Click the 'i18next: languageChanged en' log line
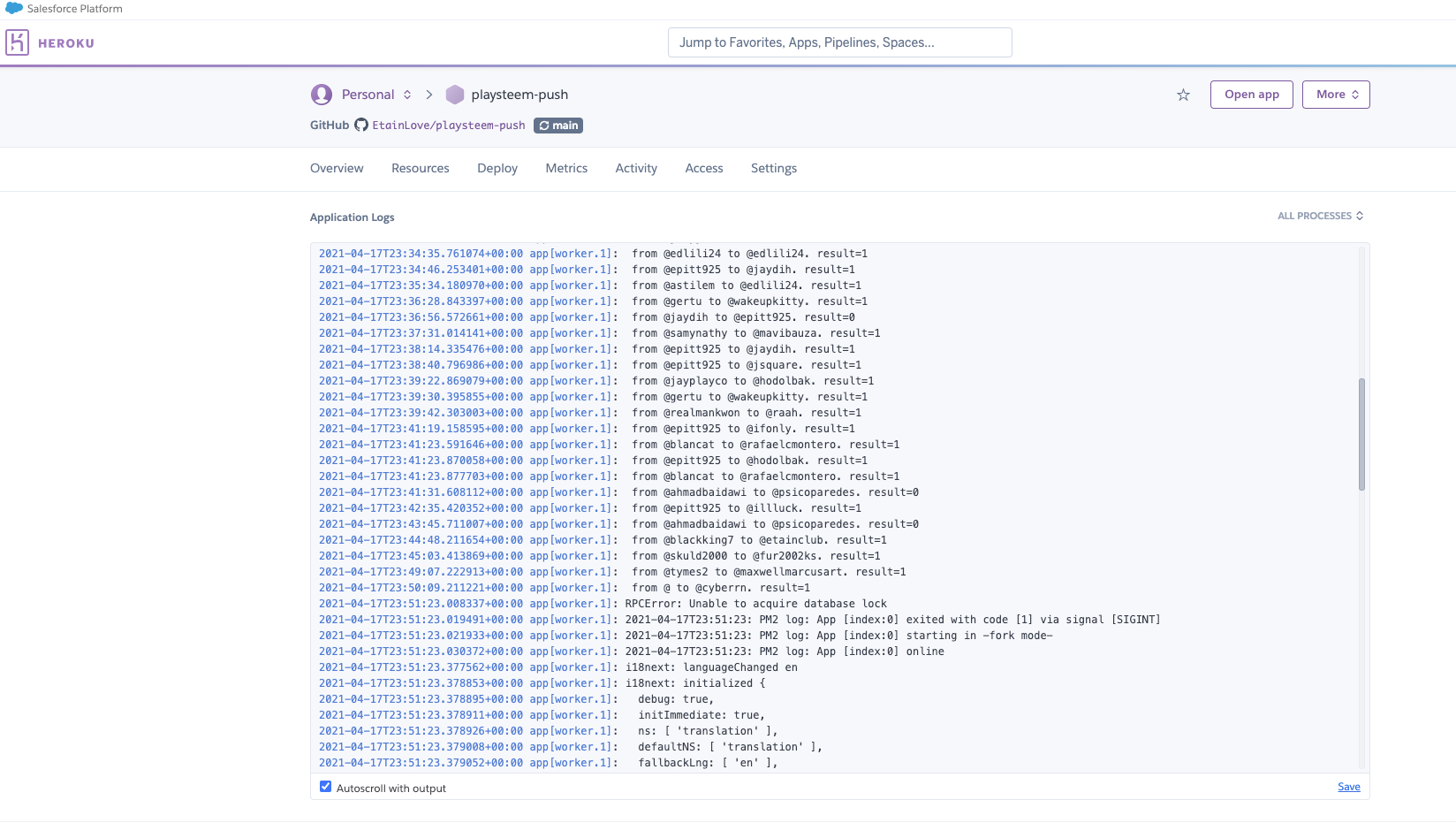The width and height of the screenshot is (1456, 823). point(558,667)
